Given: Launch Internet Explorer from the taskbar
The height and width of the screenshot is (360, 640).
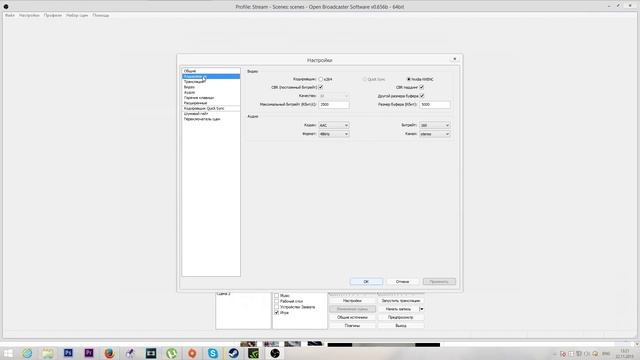Looking at the screenshot, I should [x=27, y=353].
